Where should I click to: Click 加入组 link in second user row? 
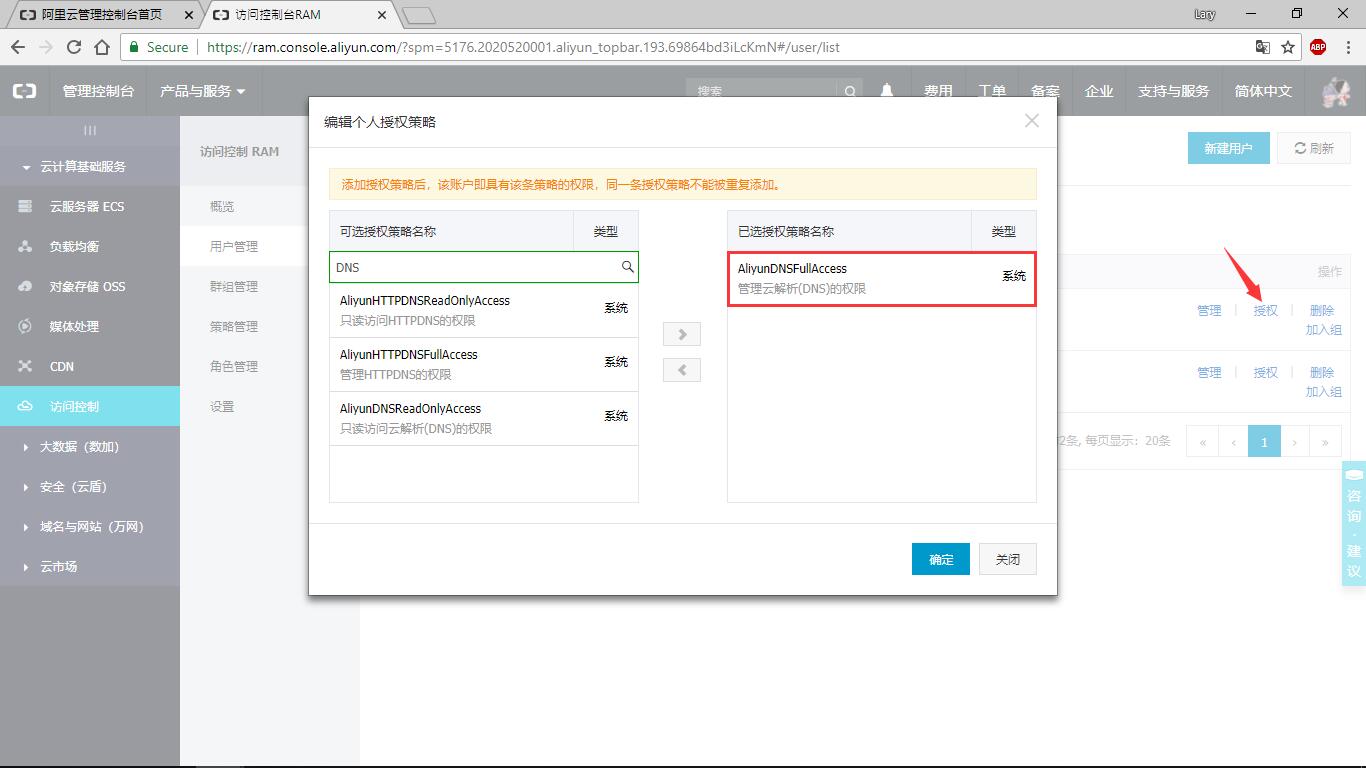coord(1323,392)
